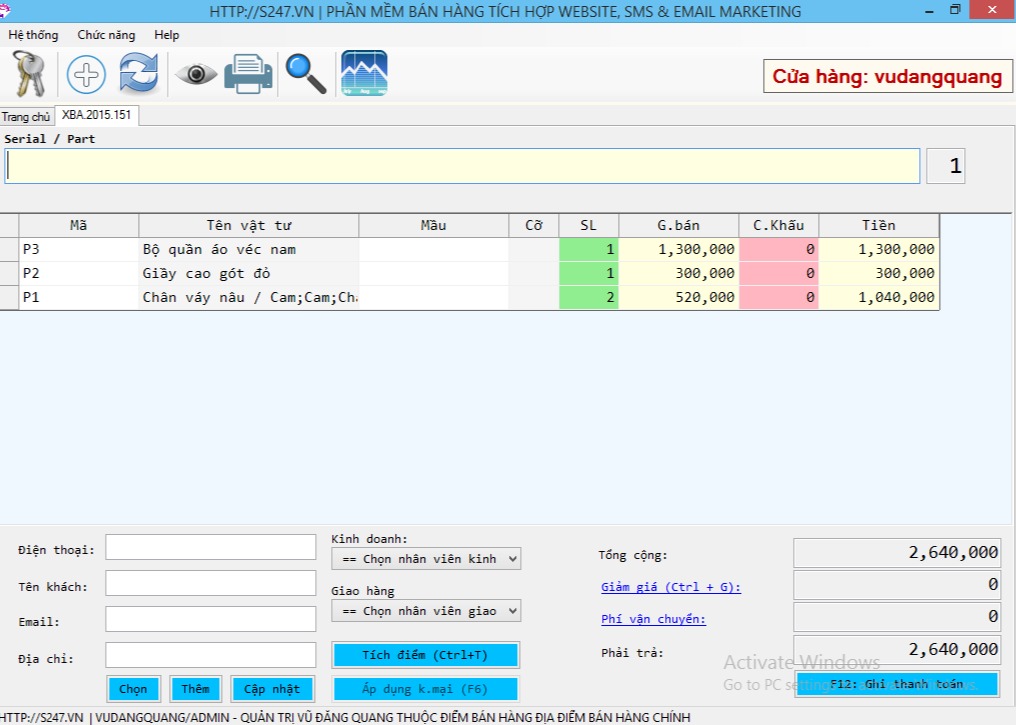Click the quantity box showing 1
The image size is (1016, 725).
[x=946, y=166]
